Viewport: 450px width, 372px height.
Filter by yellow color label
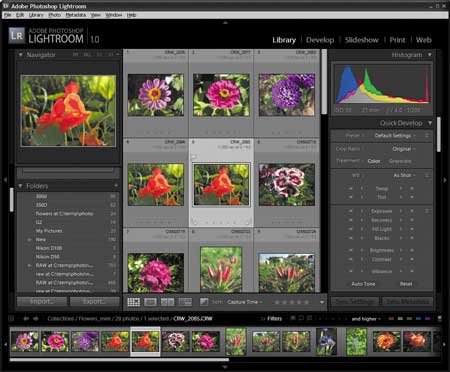pyautogui.click(x=401, y=319)
